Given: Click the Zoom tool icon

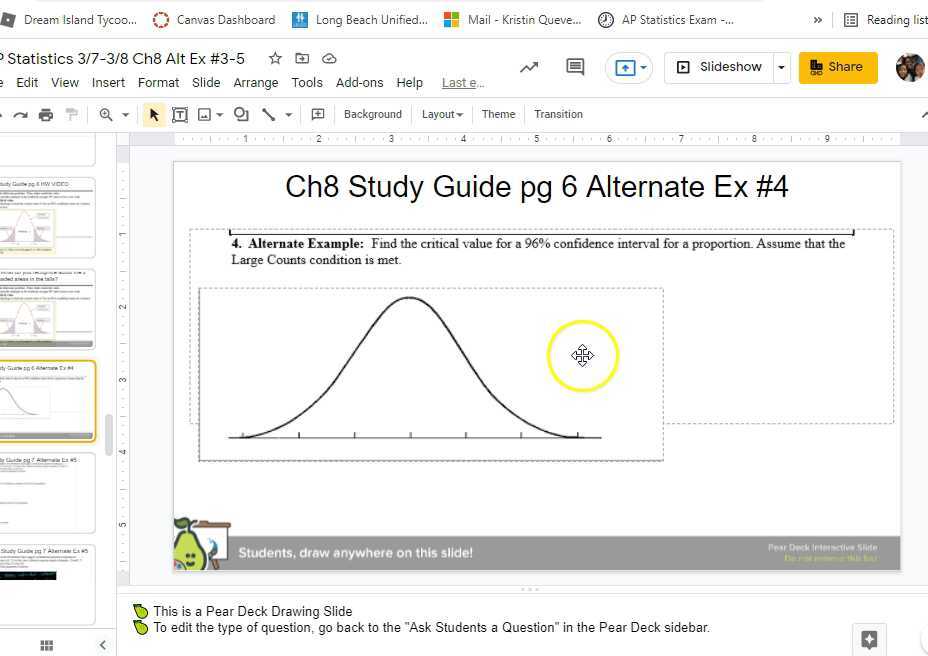Looking at the screenshot, I should (x=107, y=114).
